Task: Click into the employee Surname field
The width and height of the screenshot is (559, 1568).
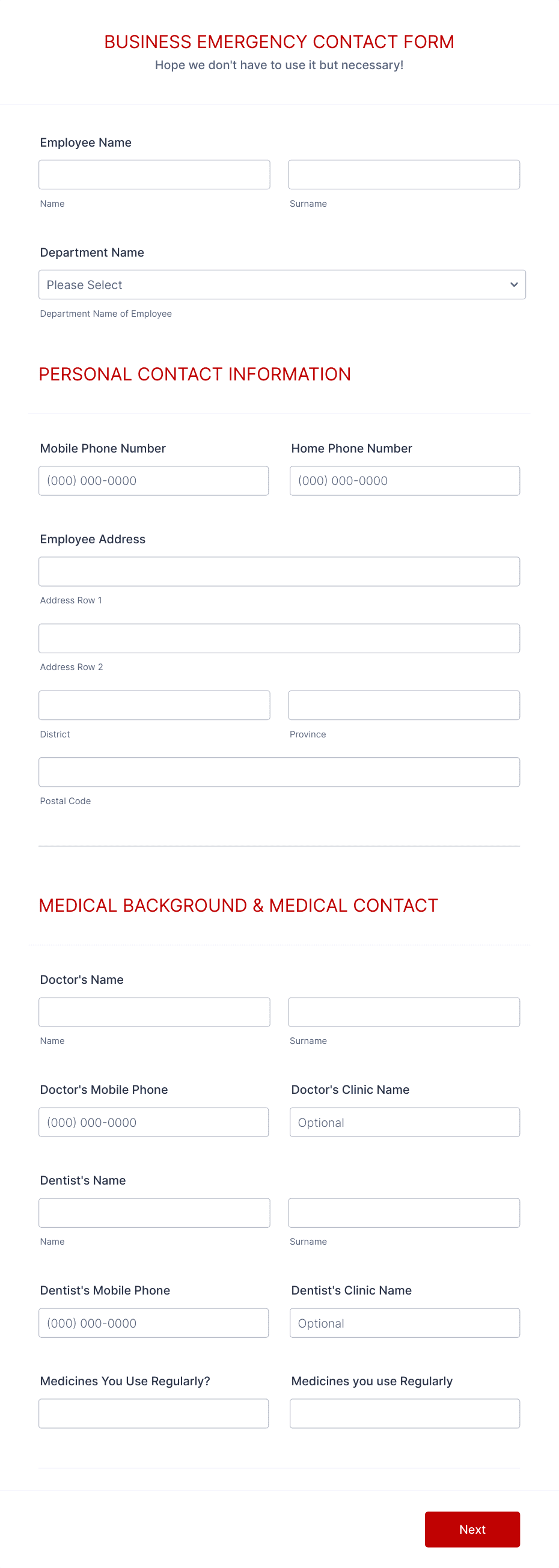Action: pyautogui.click(x=404, y=174)
